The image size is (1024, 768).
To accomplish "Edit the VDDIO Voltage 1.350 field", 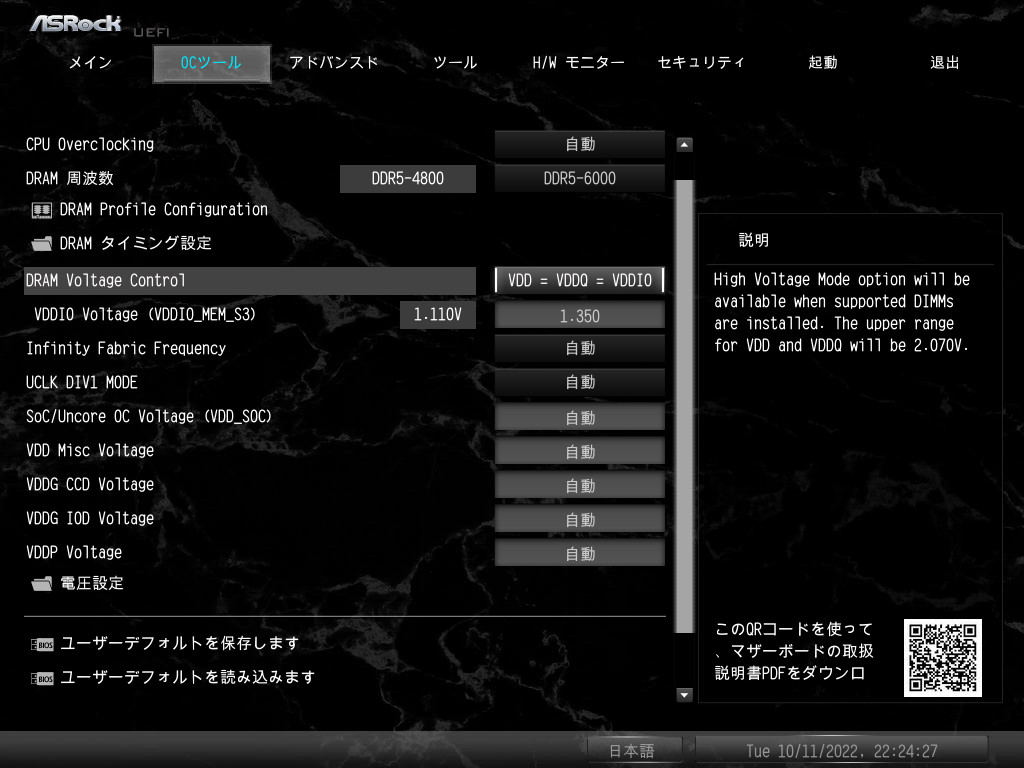I will (x=580, y=316).
